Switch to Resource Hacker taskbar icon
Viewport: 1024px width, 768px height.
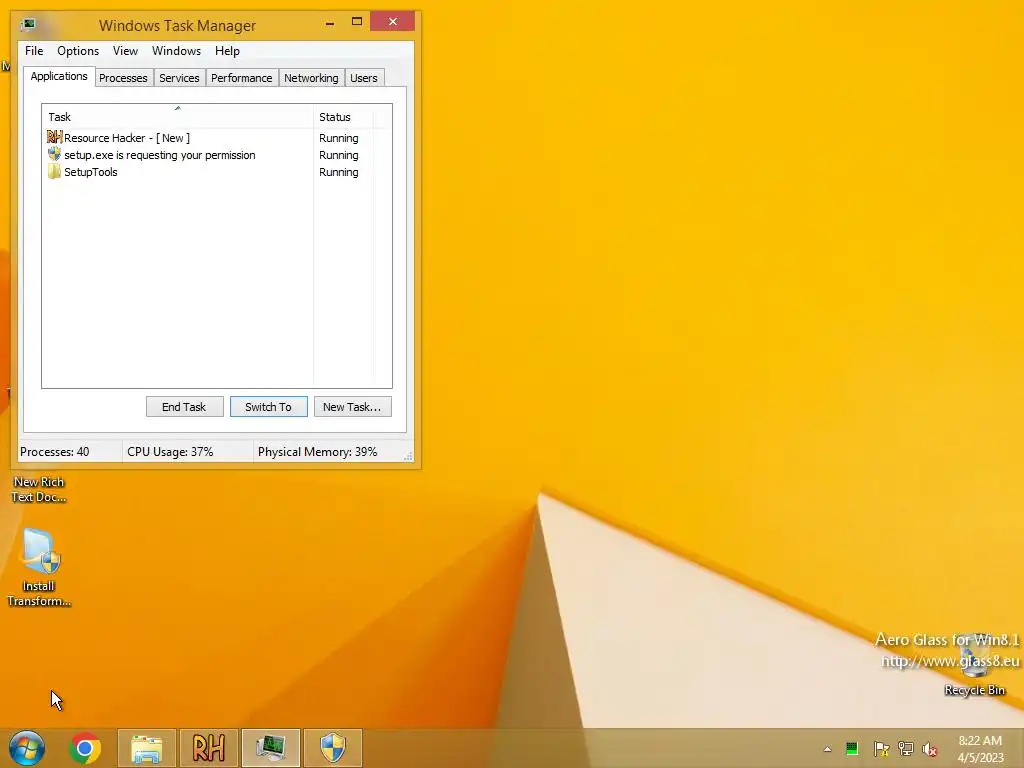point(209,748)
